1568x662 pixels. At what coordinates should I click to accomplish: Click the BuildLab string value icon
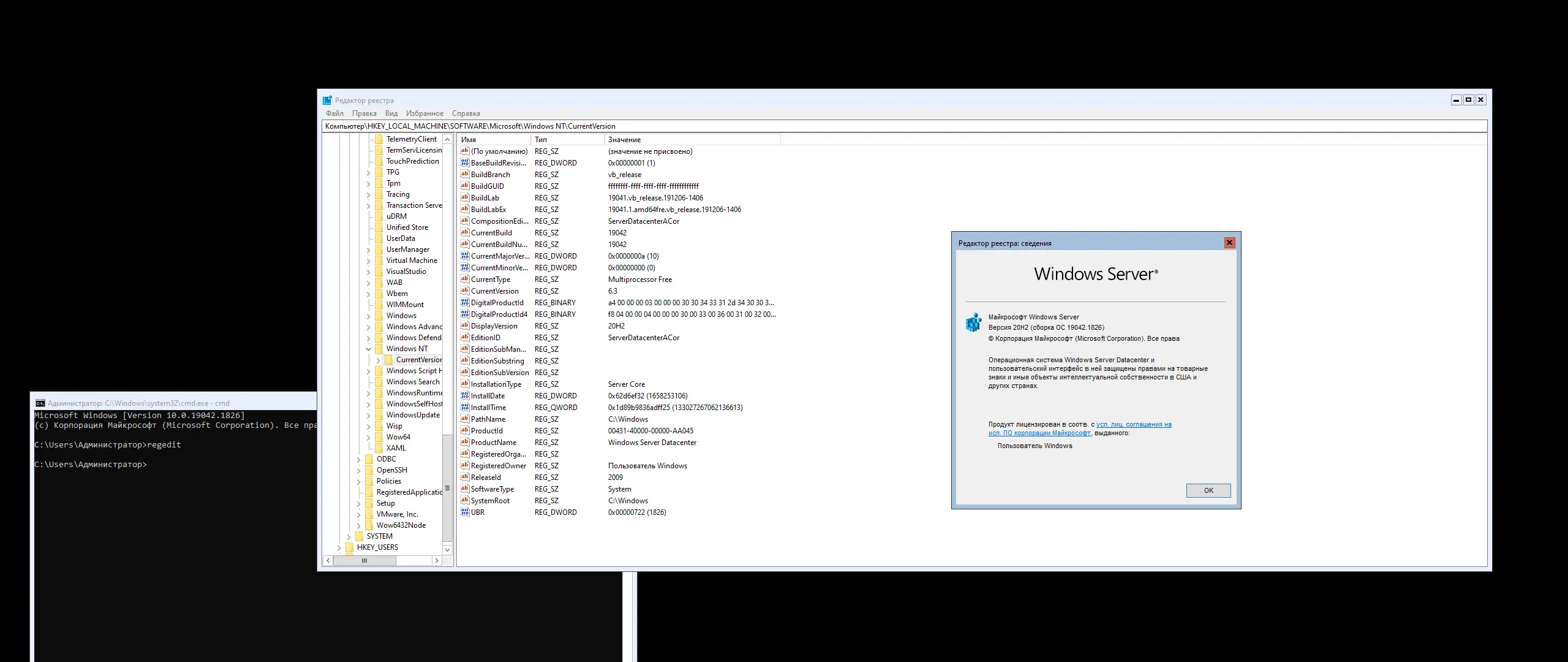pos(464,198)
